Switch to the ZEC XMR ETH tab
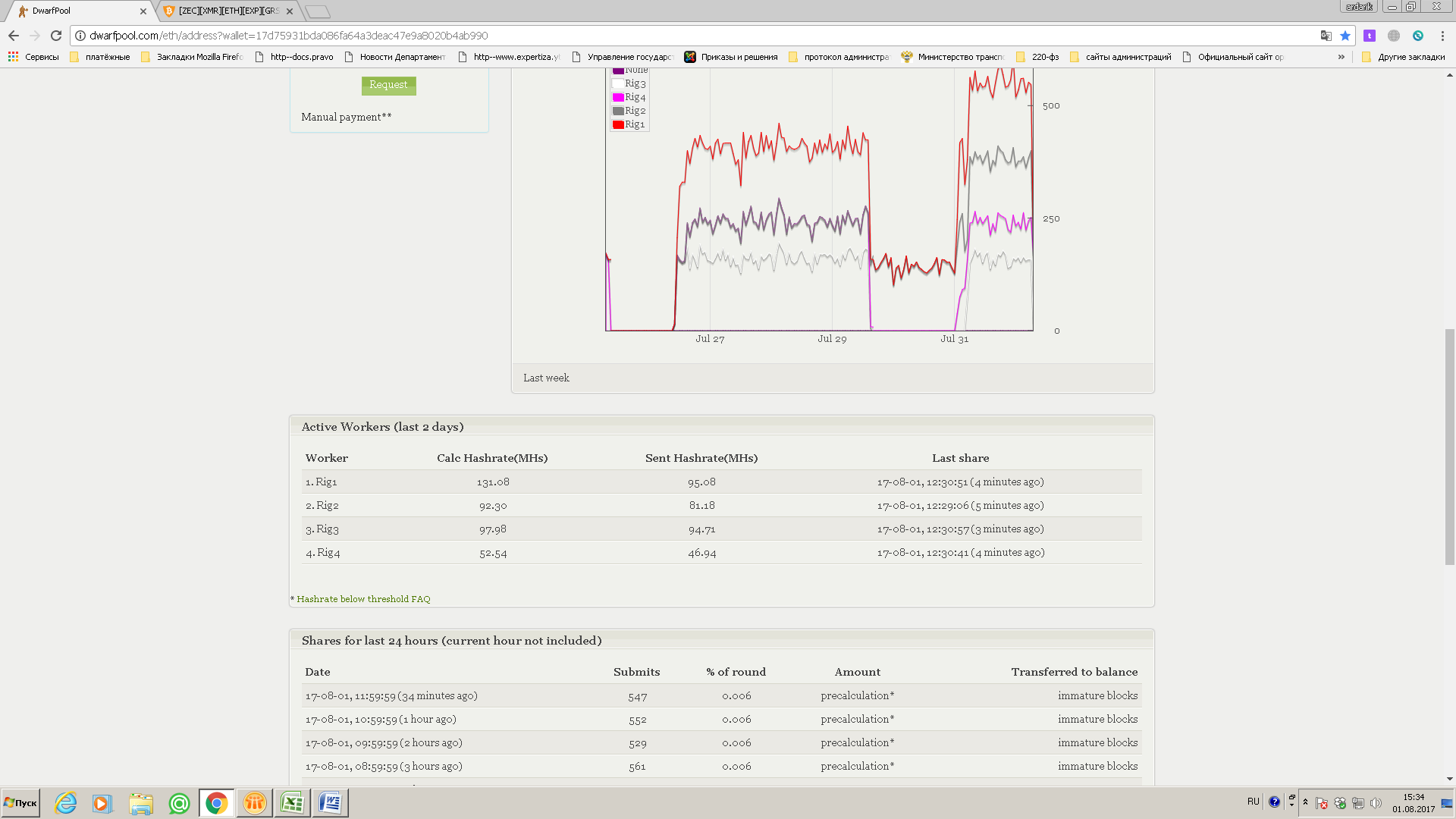 tap(227, 11)
